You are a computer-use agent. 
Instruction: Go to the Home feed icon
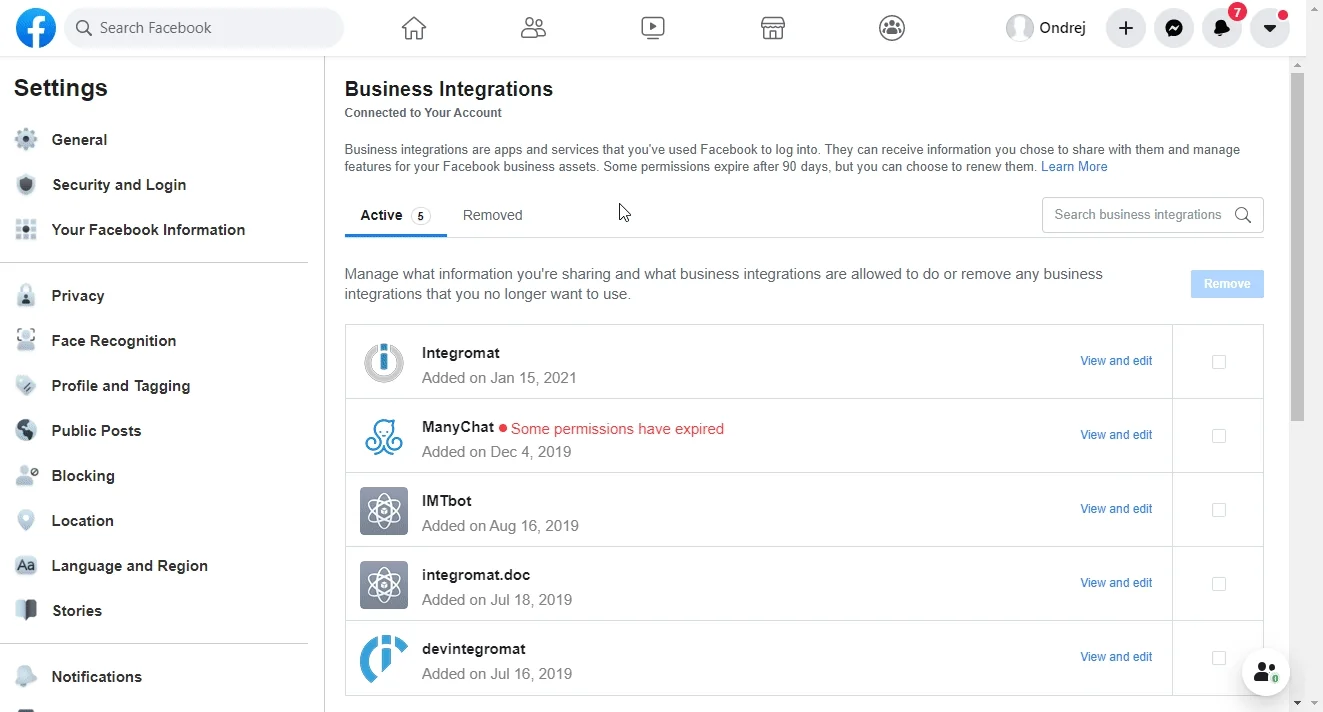pos(414,28)
